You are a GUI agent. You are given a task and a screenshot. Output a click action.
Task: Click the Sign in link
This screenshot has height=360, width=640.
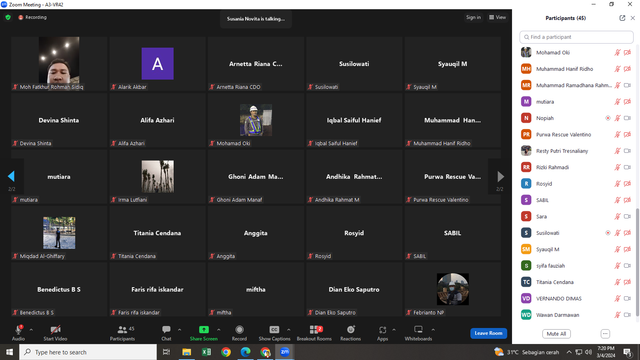tap(473, 17)
